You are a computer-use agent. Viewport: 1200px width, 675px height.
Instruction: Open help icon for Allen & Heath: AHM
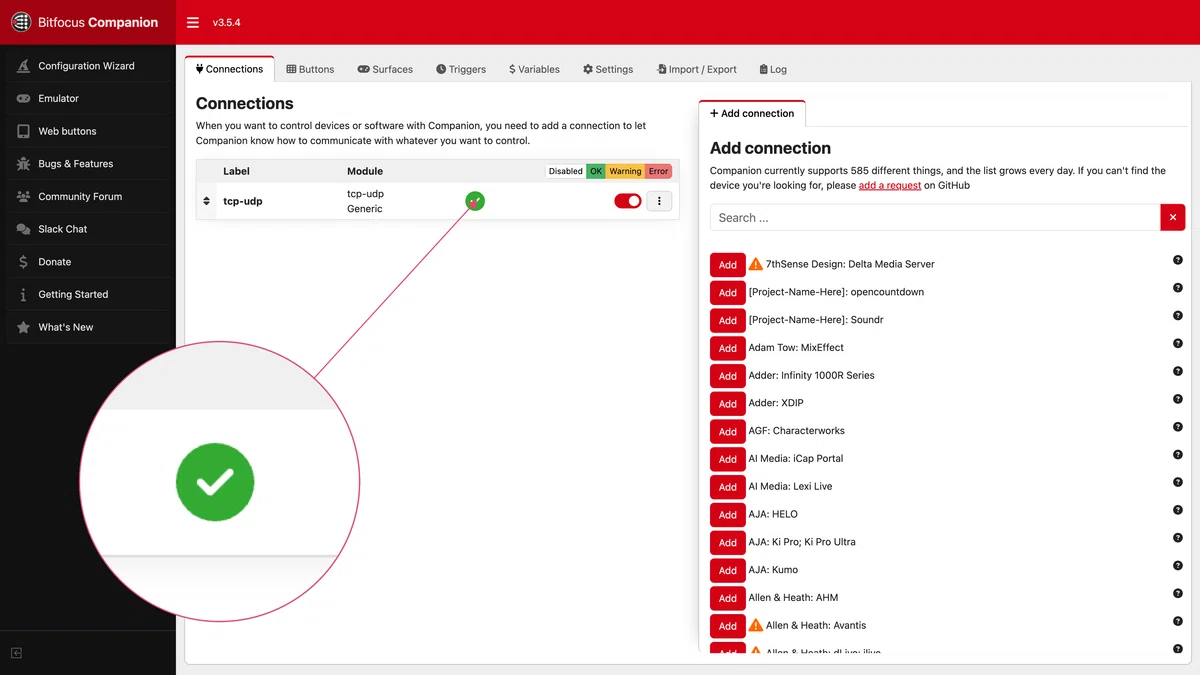[x=1178, y=593]
